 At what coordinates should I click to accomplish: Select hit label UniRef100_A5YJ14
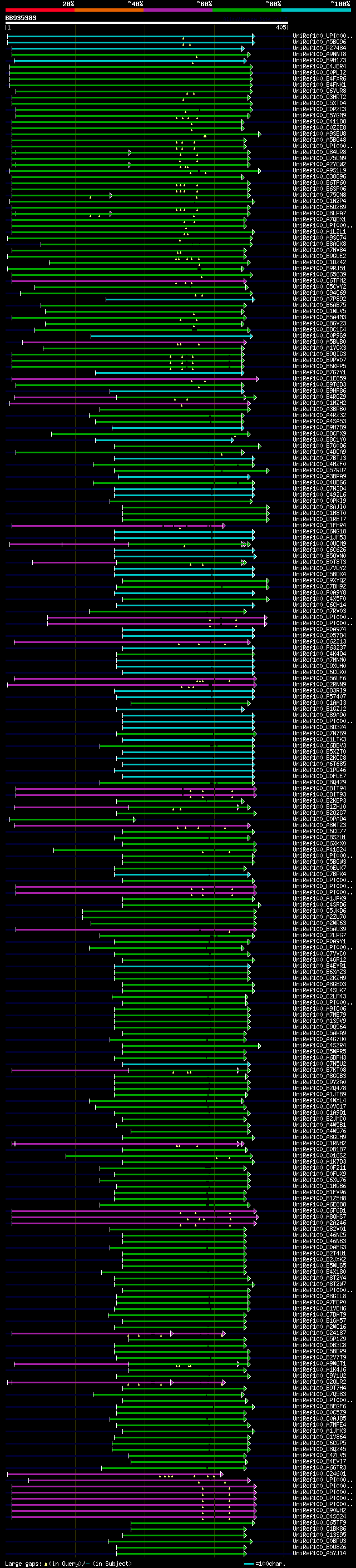click(319, 1553)
